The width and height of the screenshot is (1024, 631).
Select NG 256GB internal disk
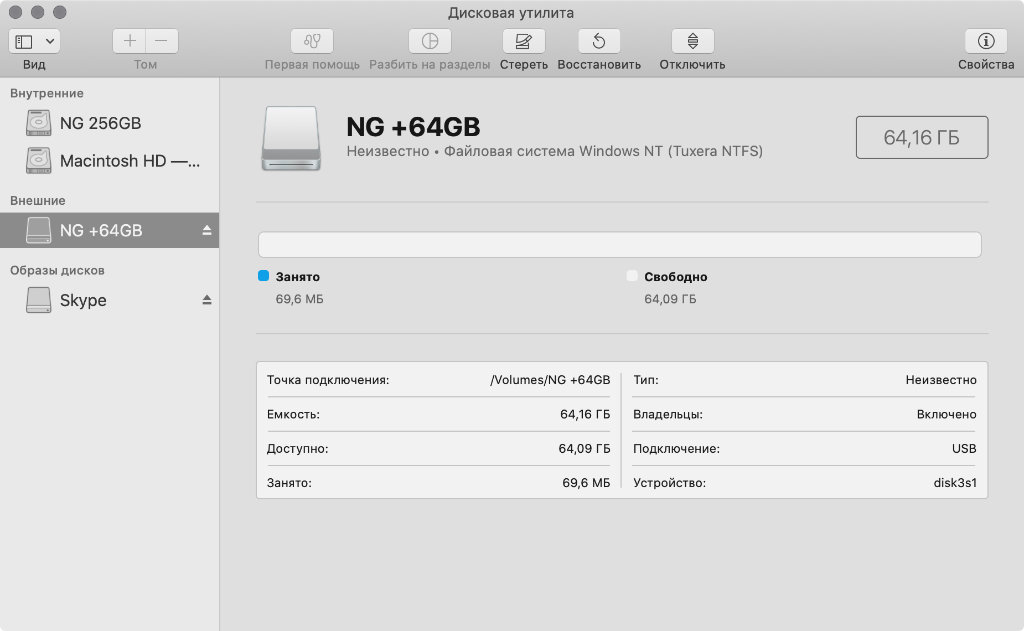[x=110, y=123]
